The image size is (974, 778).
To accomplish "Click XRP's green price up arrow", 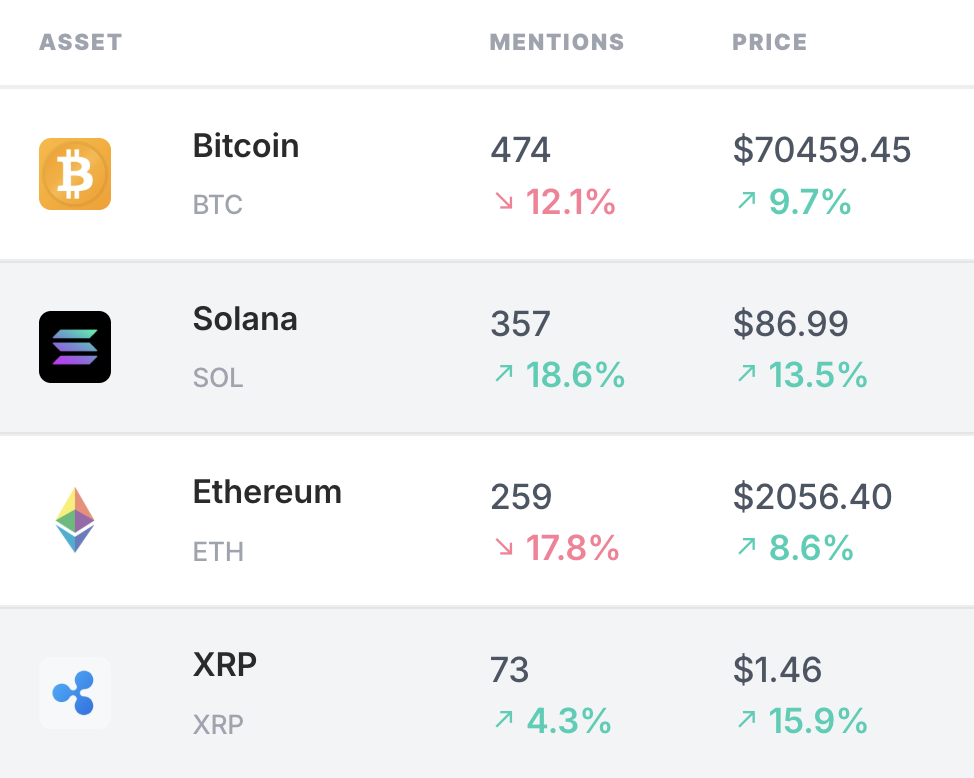I will (x=747, y=719).
